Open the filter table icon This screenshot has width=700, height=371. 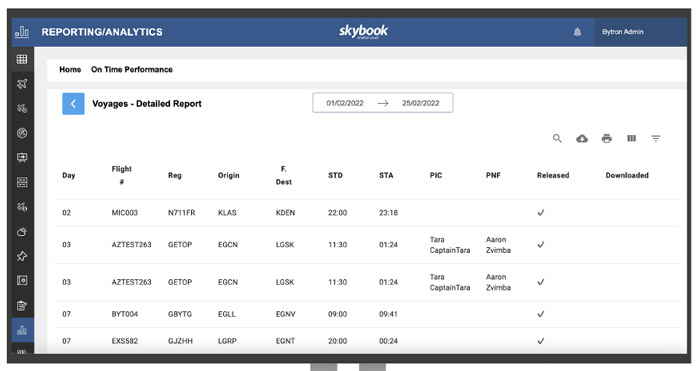tap(656, 138)
